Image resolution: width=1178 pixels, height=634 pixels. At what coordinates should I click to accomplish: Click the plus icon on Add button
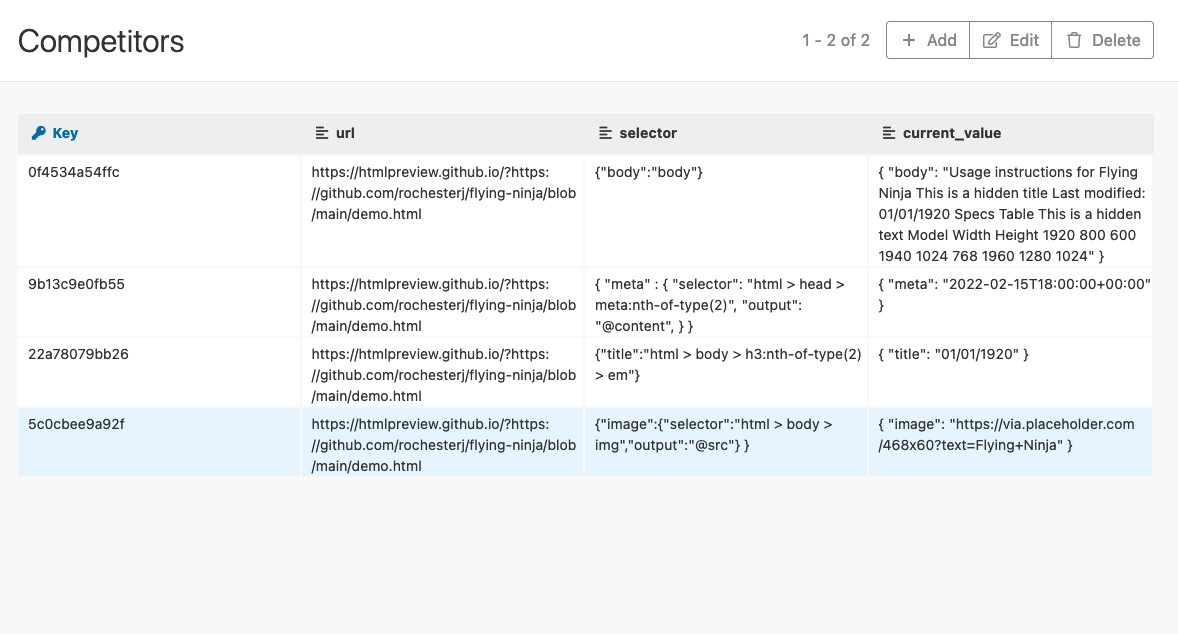[x=909, y=40]
